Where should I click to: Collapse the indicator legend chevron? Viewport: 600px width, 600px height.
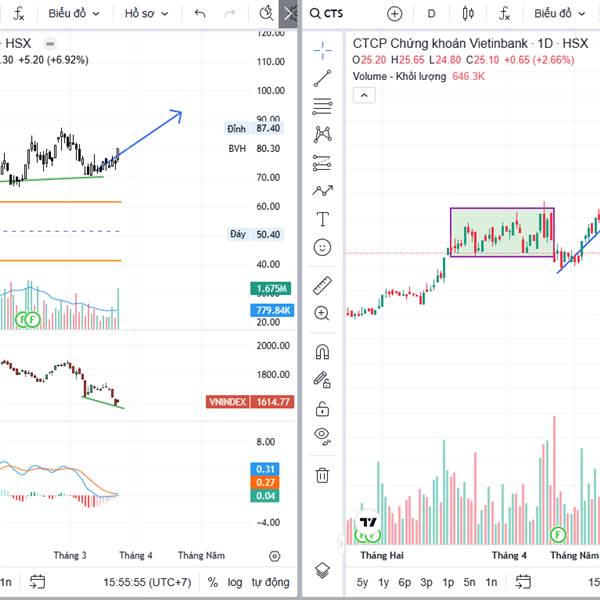point(364,95)
